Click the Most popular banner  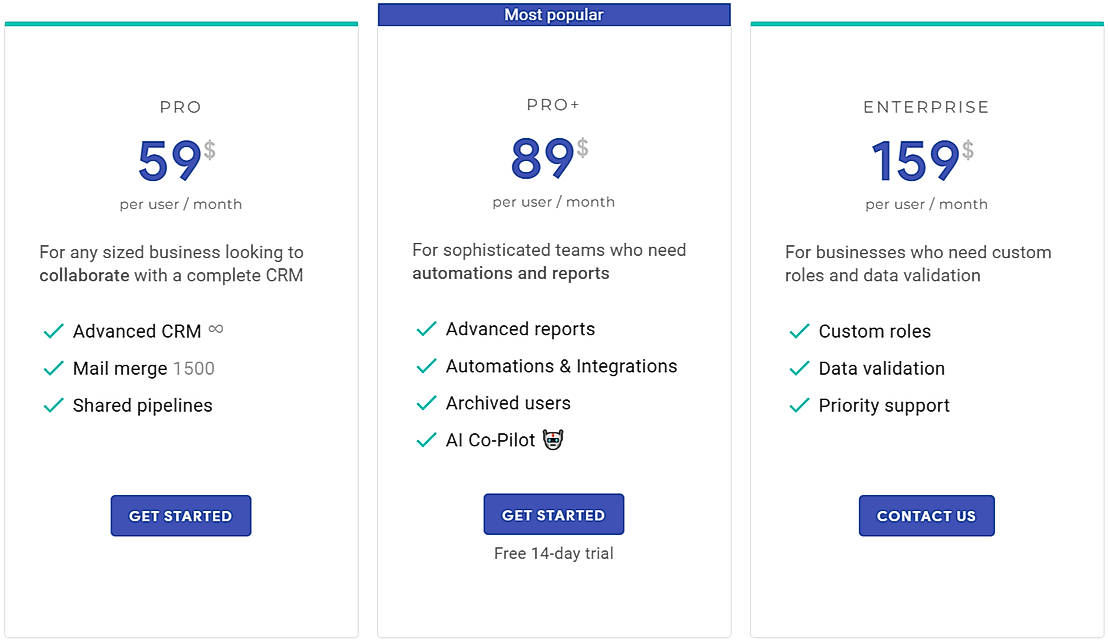click(x=554, y=15)
